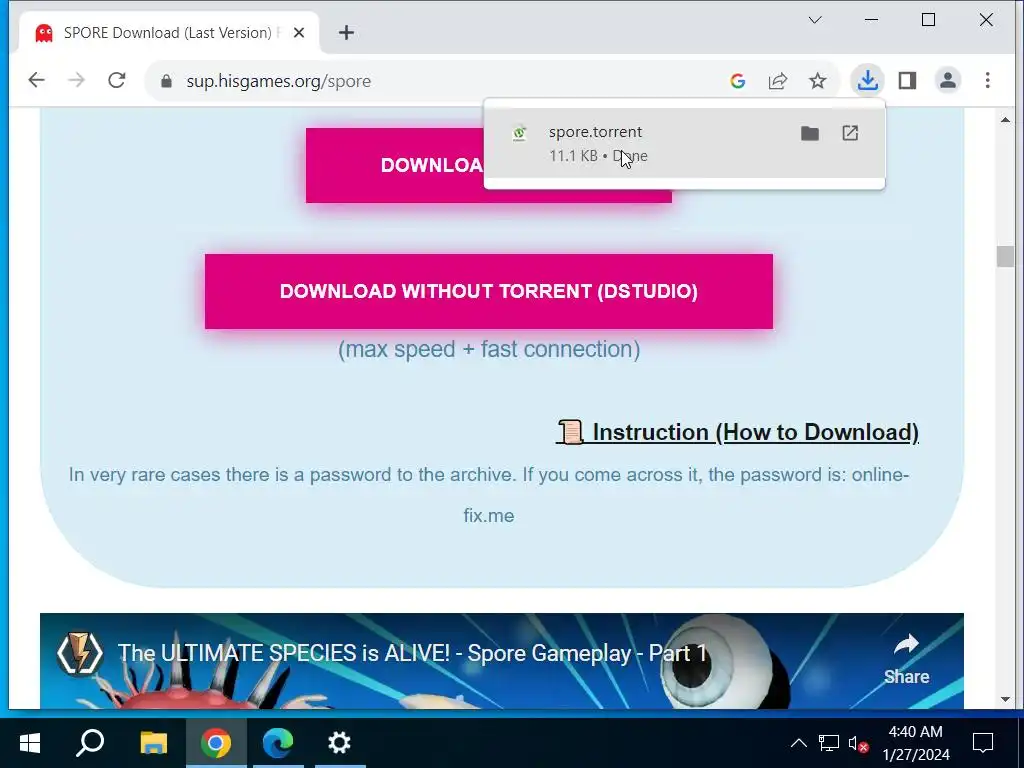Open a new browser tab
Viewport: 1024px width, 768px height.
(346, 33)
